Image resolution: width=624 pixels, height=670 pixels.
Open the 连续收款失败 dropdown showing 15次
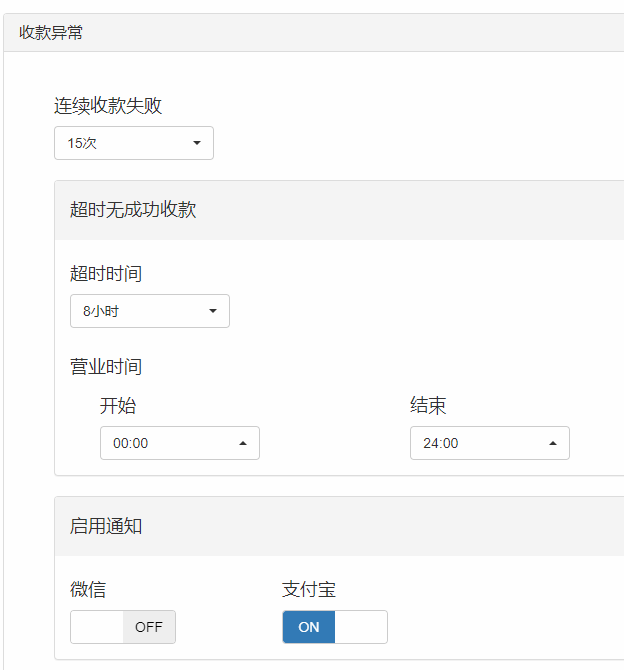click(x=134, y=143)
